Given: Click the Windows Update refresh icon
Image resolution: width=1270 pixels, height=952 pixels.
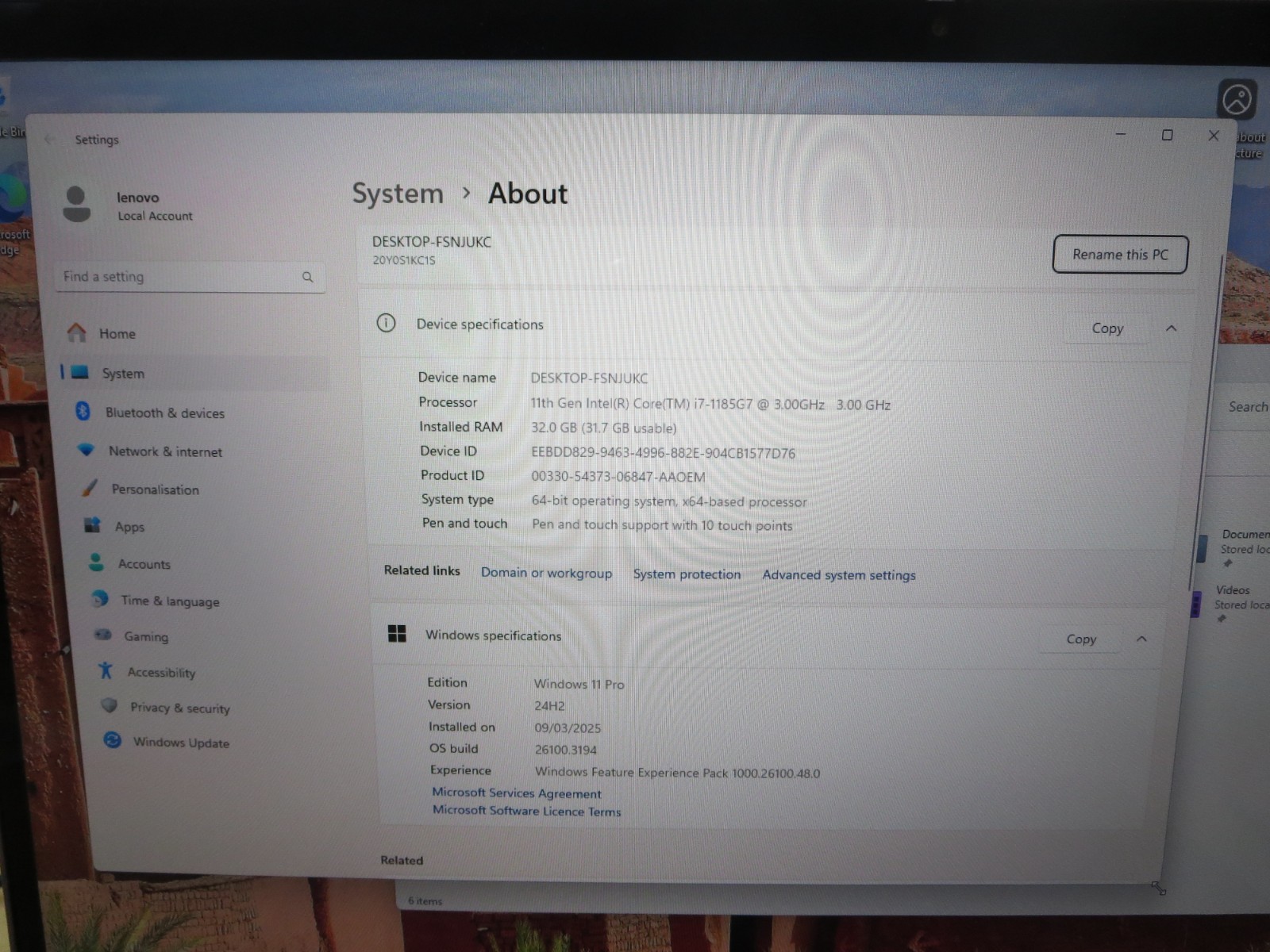Looking at the screenshot, I should tap(113, 740).
